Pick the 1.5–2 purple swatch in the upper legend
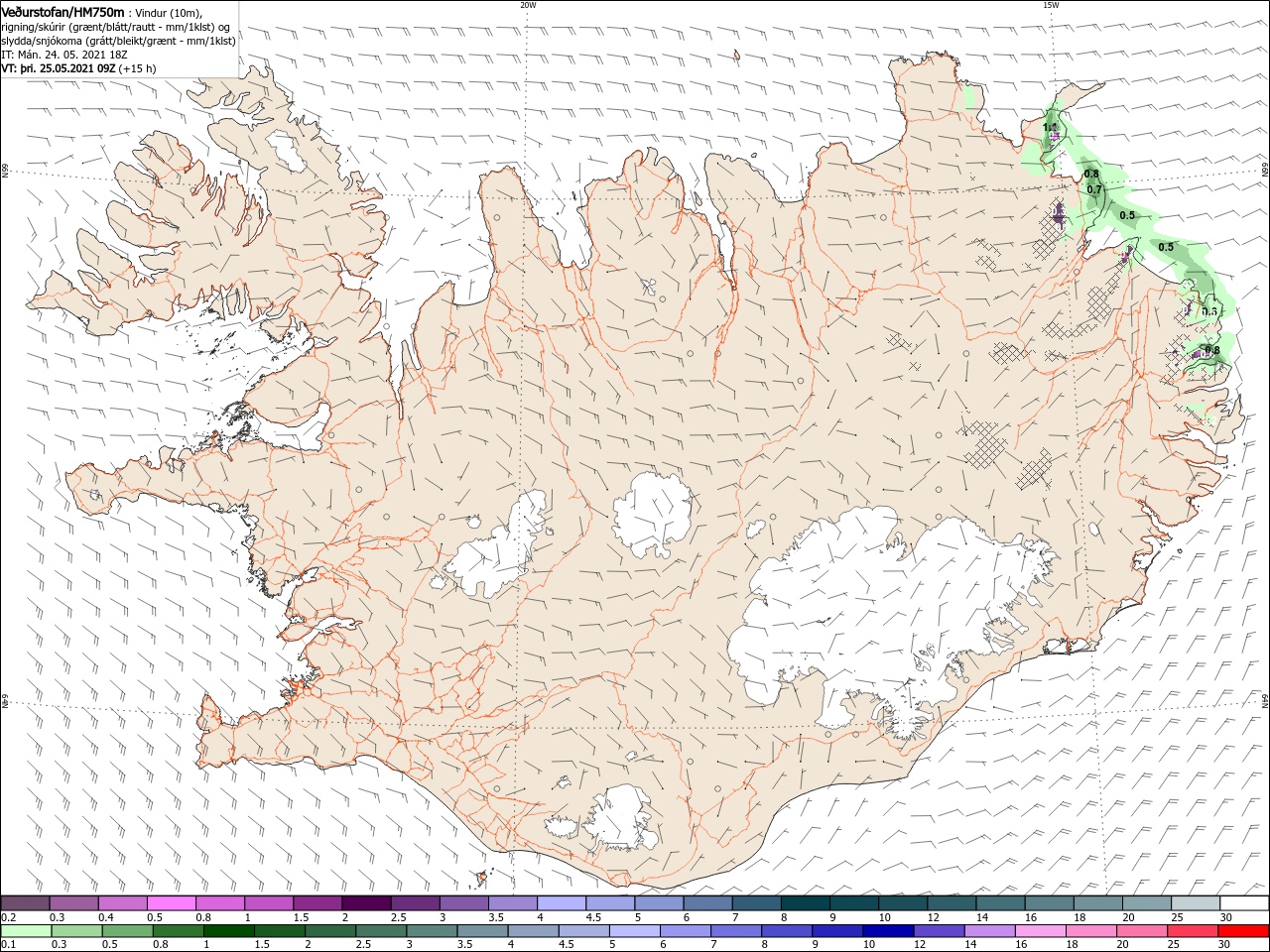 pos(317,903)
